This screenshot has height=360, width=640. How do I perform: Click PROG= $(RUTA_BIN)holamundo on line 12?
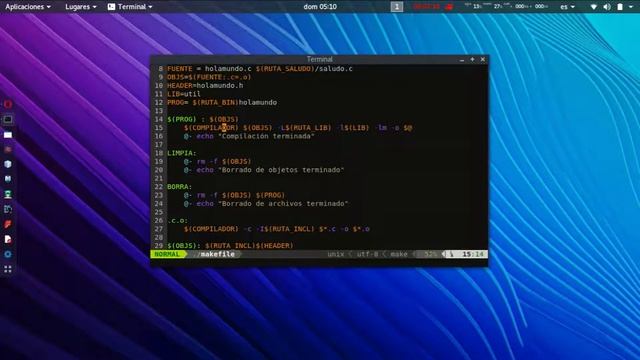point(222,102)
